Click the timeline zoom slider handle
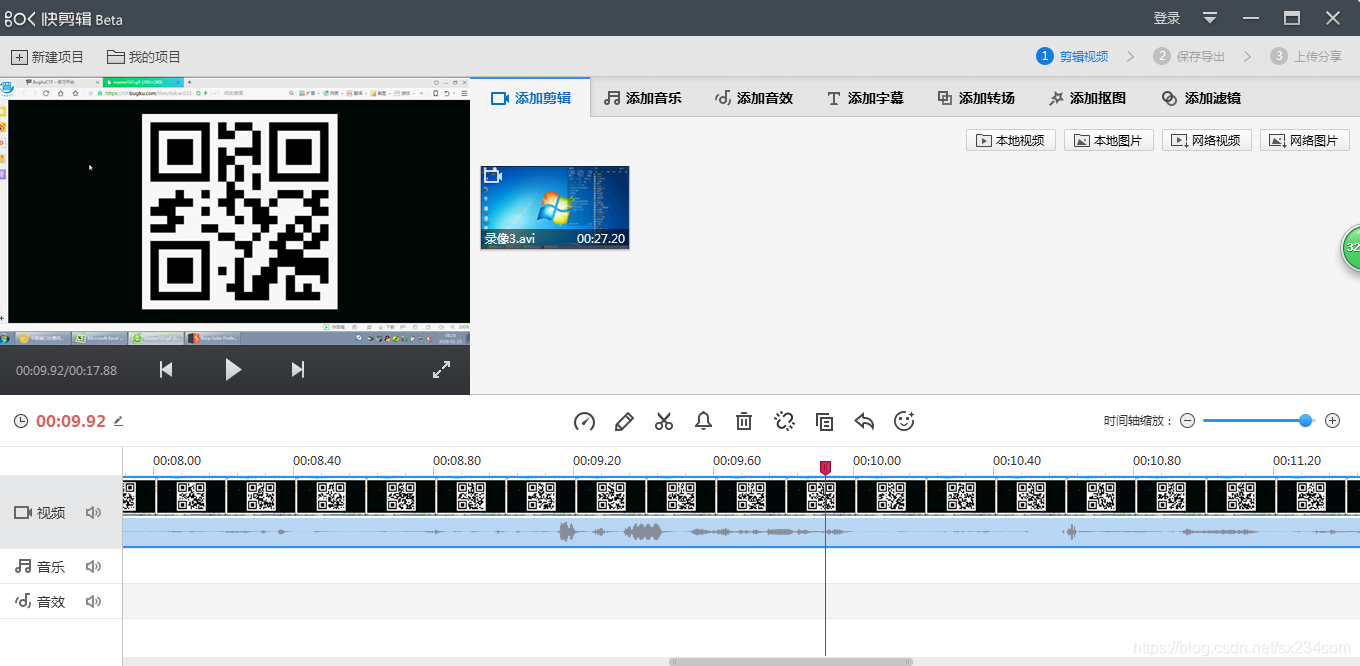The width and height of the screenshot is (1360, 666). tap(1305, 421)
